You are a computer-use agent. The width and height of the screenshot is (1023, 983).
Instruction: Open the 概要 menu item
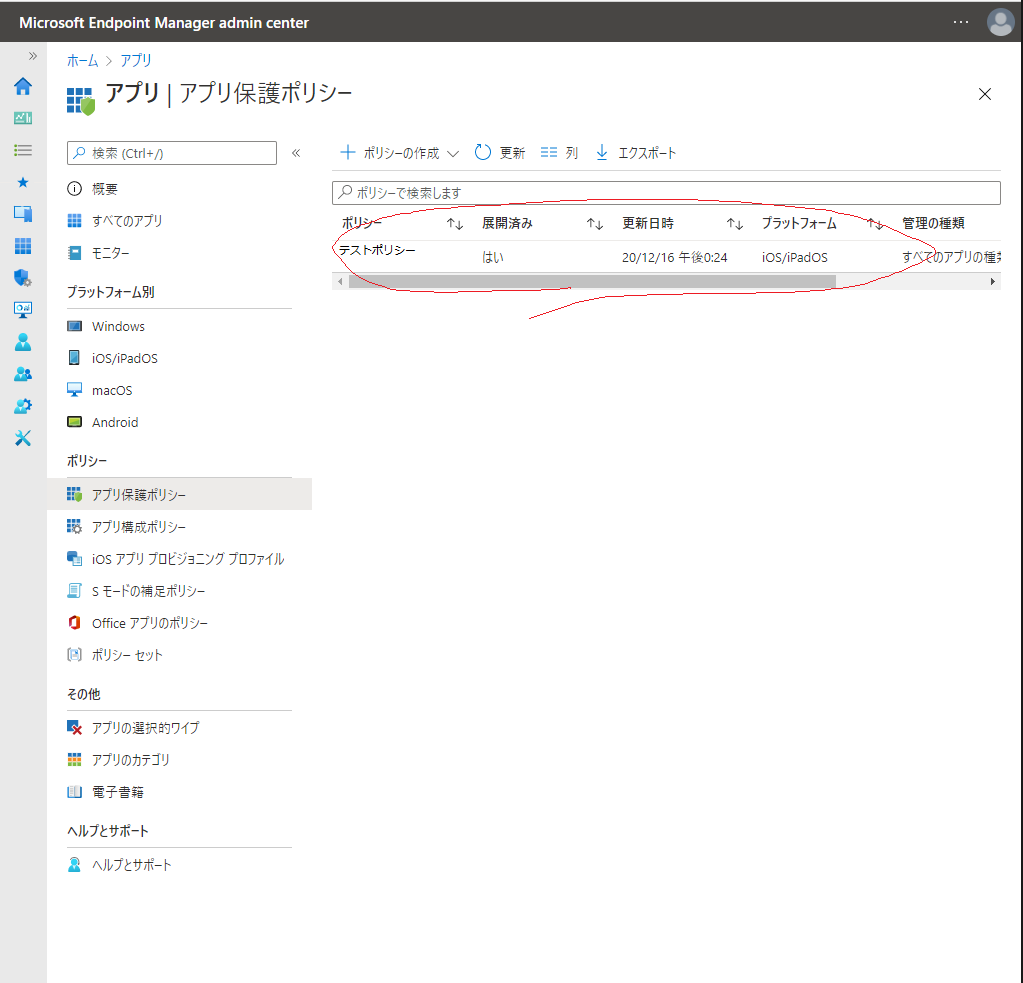tap(92, 189)
